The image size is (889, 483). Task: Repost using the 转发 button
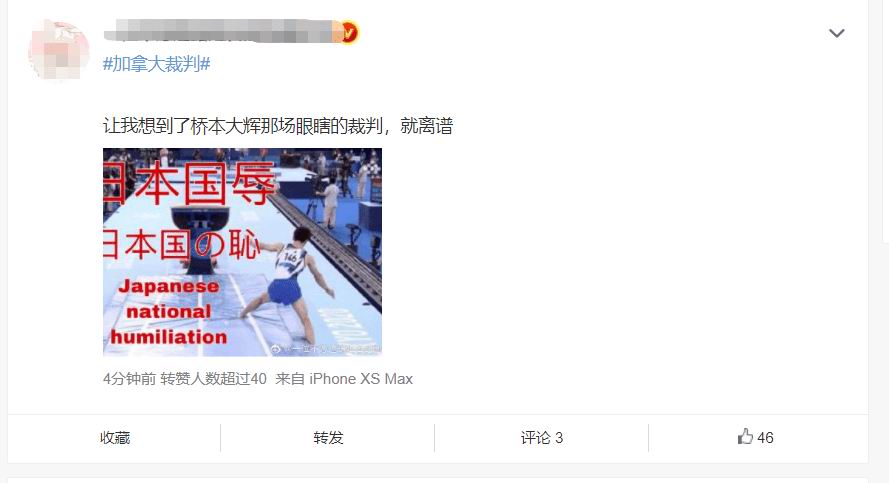pos(328,438)
